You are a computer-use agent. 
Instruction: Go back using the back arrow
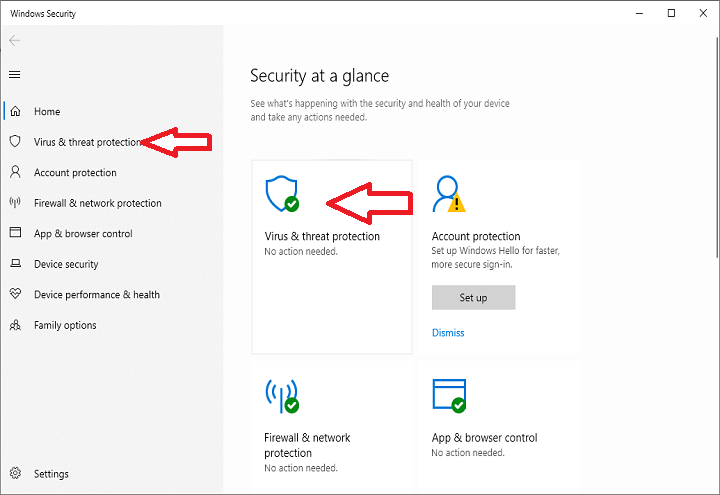click(15, 41)
